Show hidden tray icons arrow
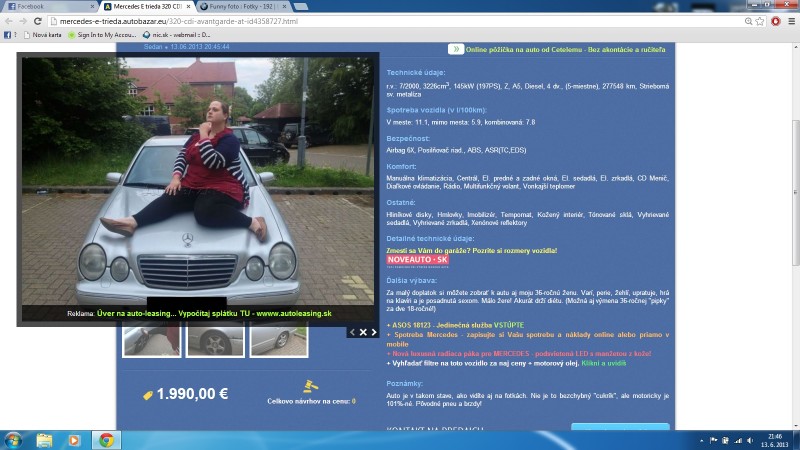This screenshot has width=800, height=450. [x=702, y=441]
